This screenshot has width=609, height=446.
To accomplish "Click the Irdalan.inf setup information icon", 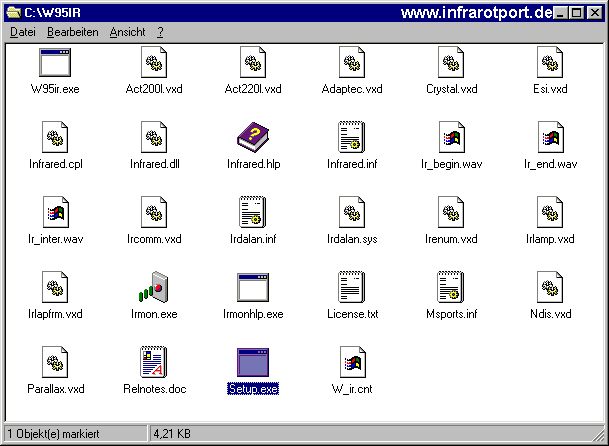I will point(253,212).
